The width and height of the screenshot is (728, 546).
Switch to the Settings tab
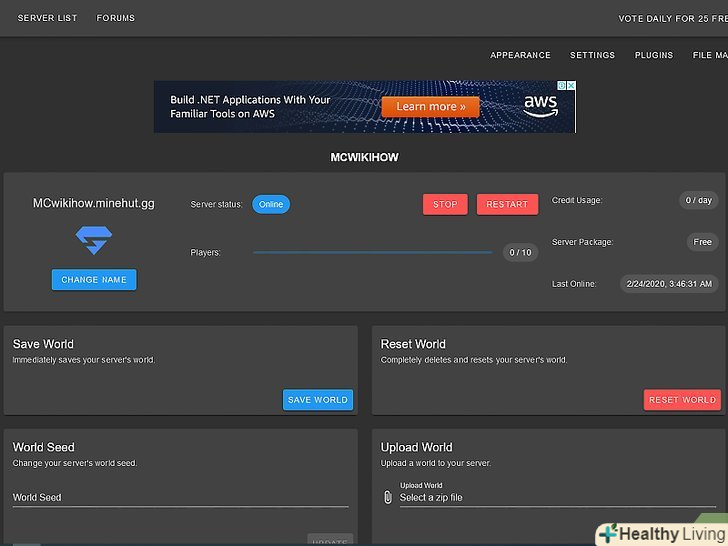[x=592, y=55]
